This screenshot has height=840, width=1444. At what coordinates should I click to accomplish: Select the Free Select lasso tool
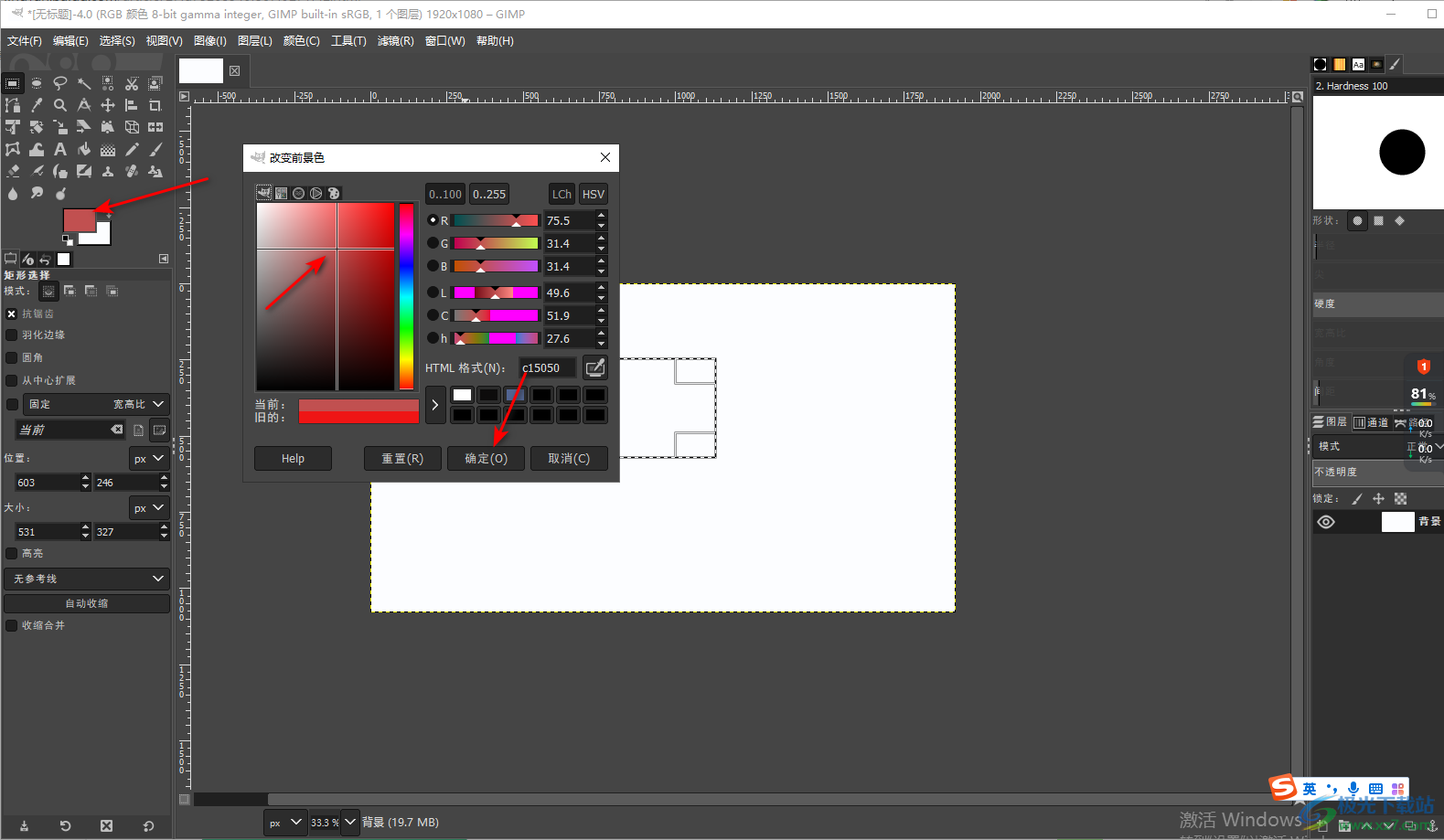(x=60, y=83)
